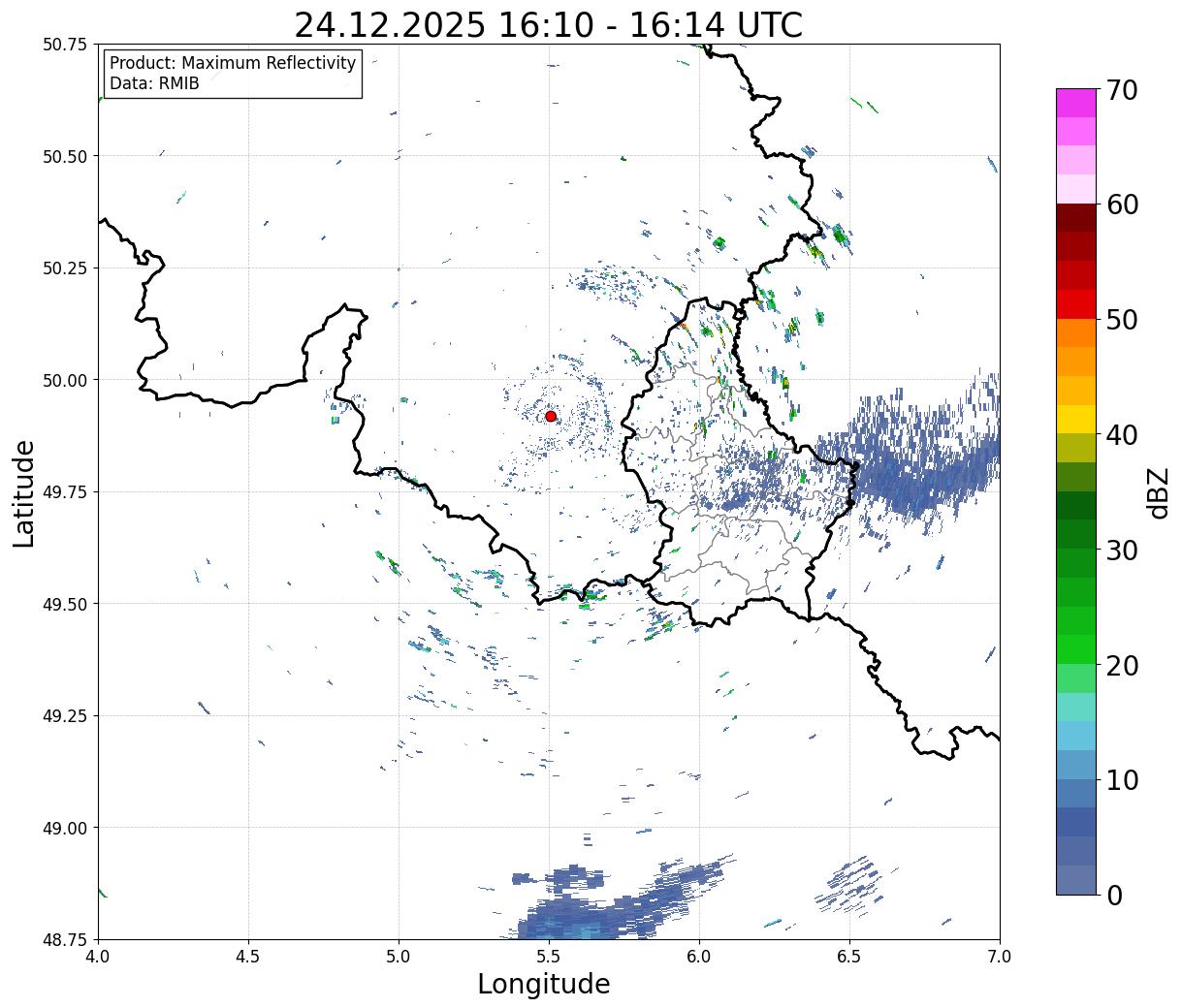Click the plot title '24.12.2025 16:10 - 16:14 UTC'
The width and height of the screenshot is (1182, 1008).
click(x=548, y=25)
